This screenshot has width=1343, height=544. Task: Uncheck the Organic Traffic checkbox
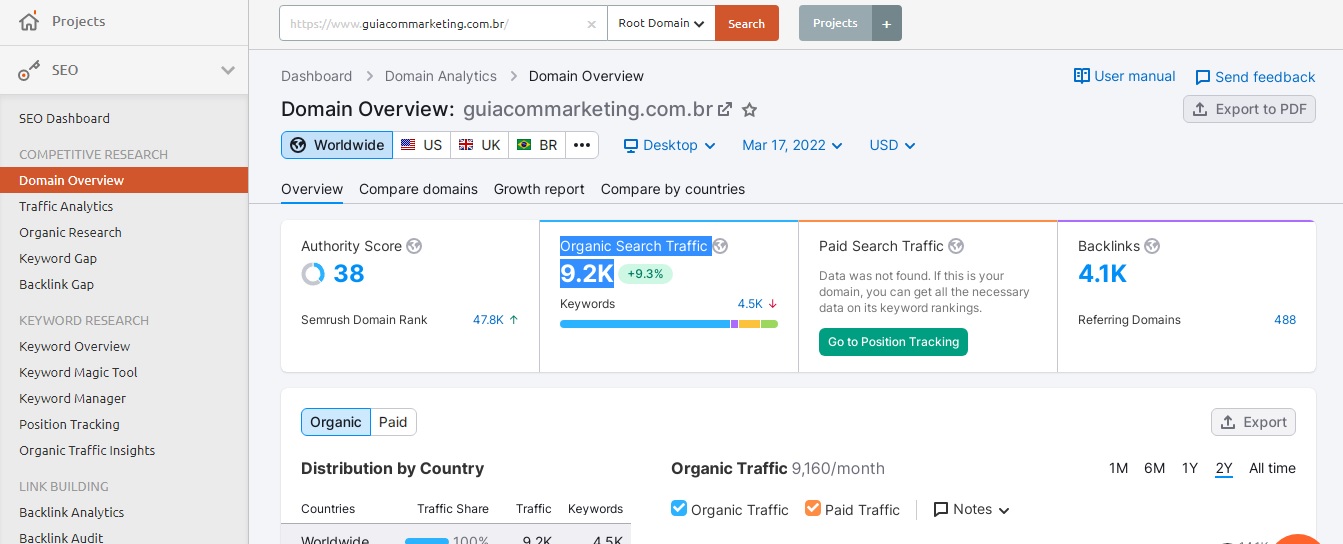[679, 508]
